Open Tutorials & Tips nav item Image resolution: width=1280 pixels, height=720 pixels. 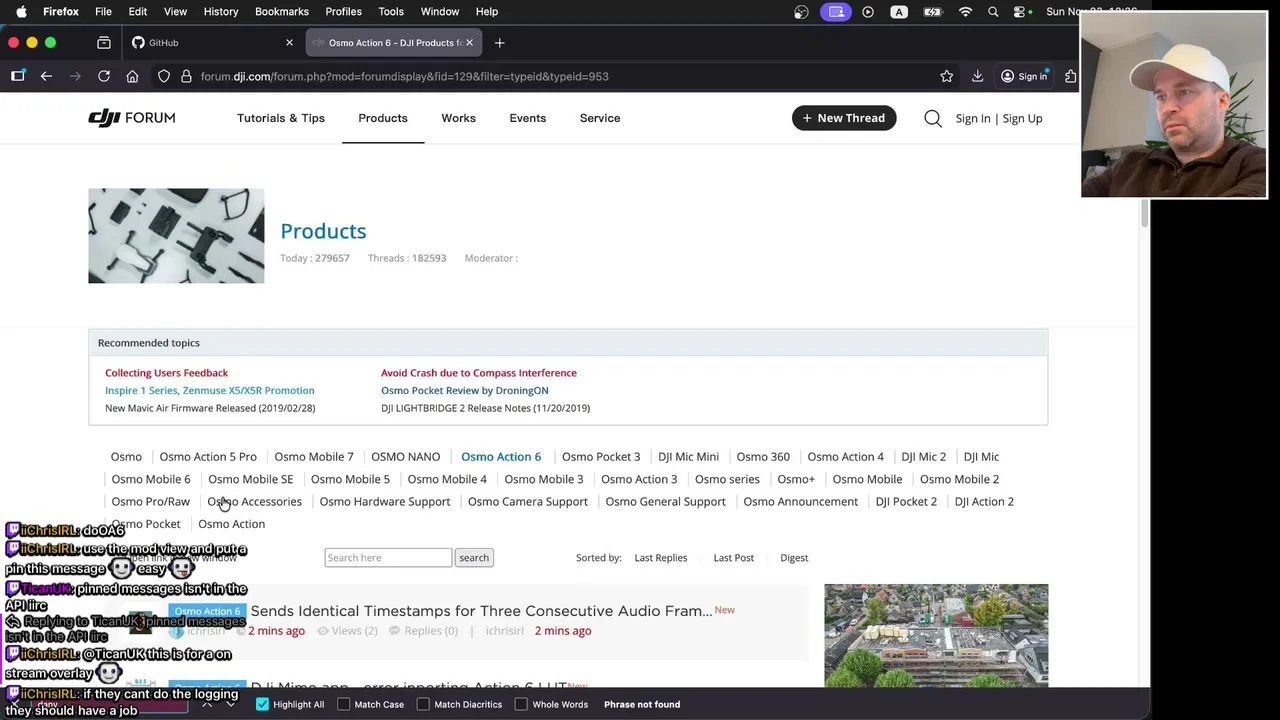point(281,118)
